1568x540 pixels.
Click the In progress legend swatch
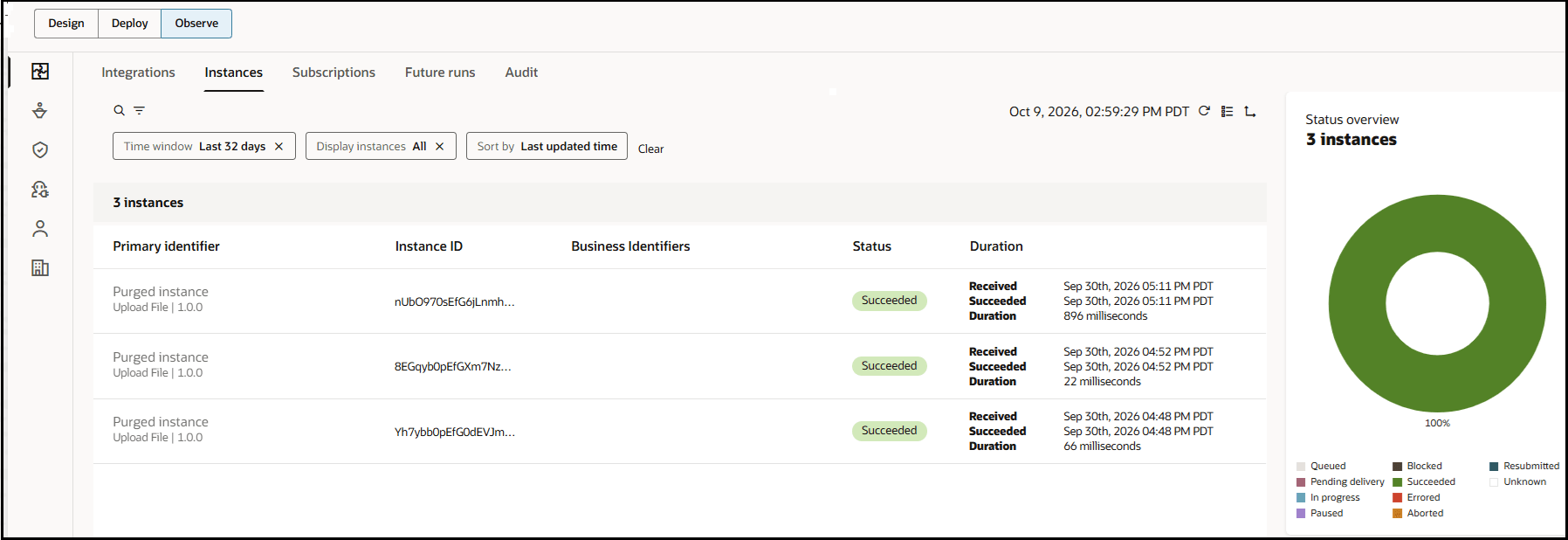point(1301,498)
